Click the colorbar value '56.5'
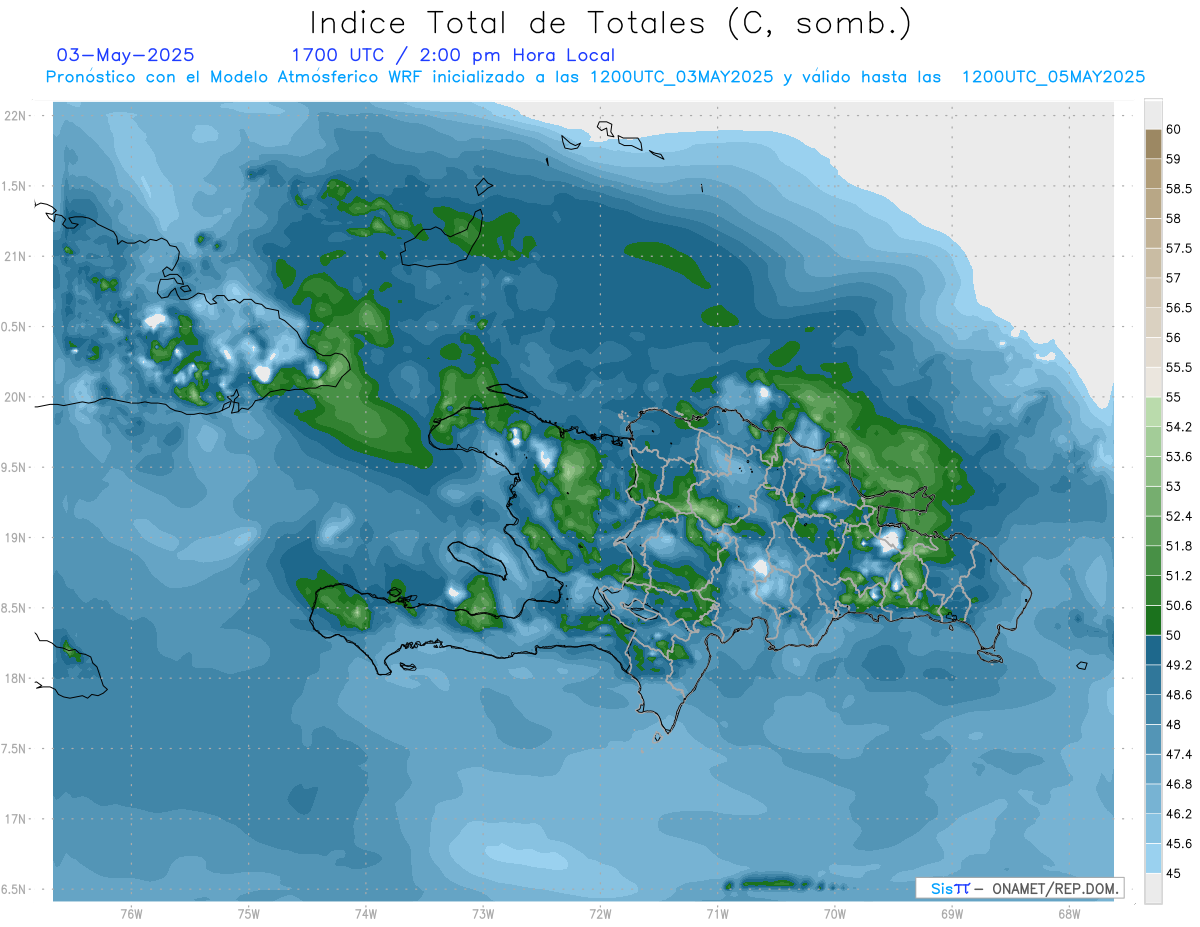Screen dimensions: 1200x927 point(1178,308)
